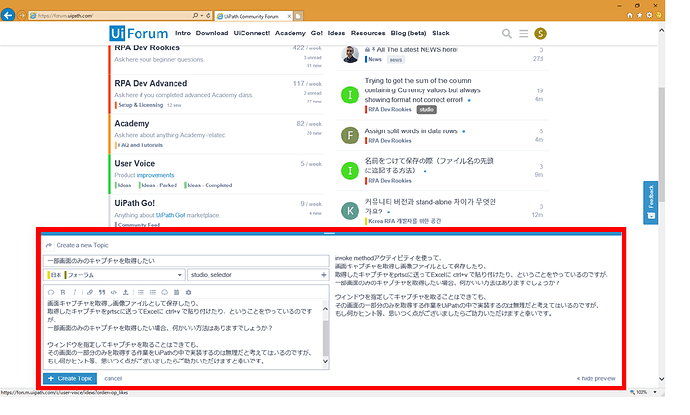Click the composer resize grip
Screen dimensions: 690x415
pos(329,233)
